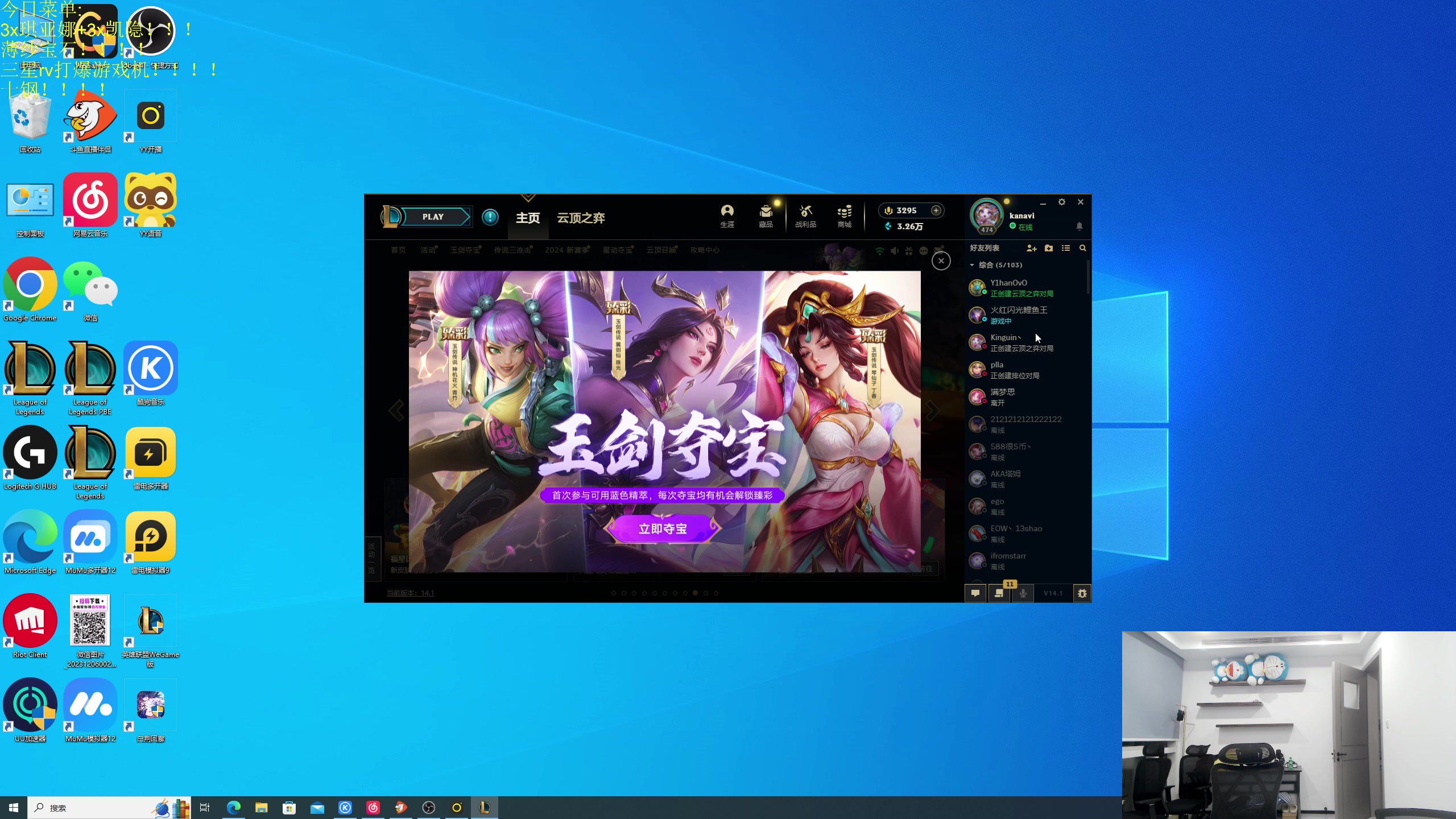The image size is (1456, 819).
Task: Open UU加速器 desktop shortcut
Action: click(30, 711)
